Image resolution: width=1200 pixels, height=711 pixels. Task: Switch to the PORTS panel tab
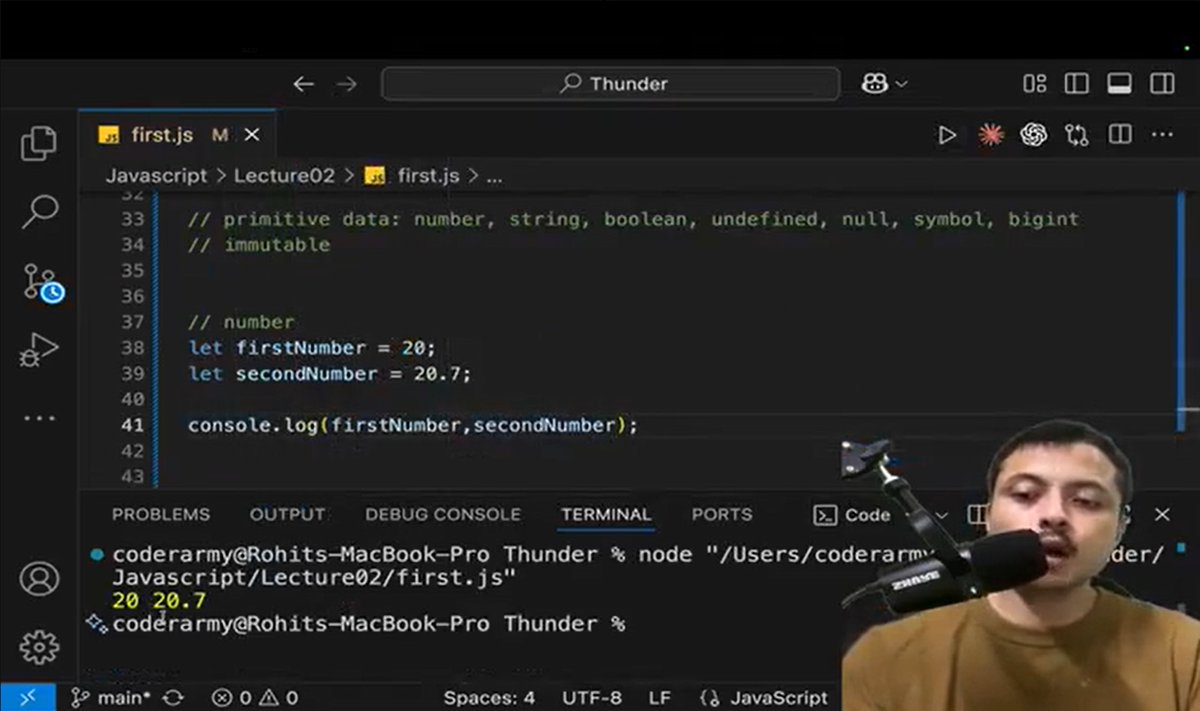point(722,515)
